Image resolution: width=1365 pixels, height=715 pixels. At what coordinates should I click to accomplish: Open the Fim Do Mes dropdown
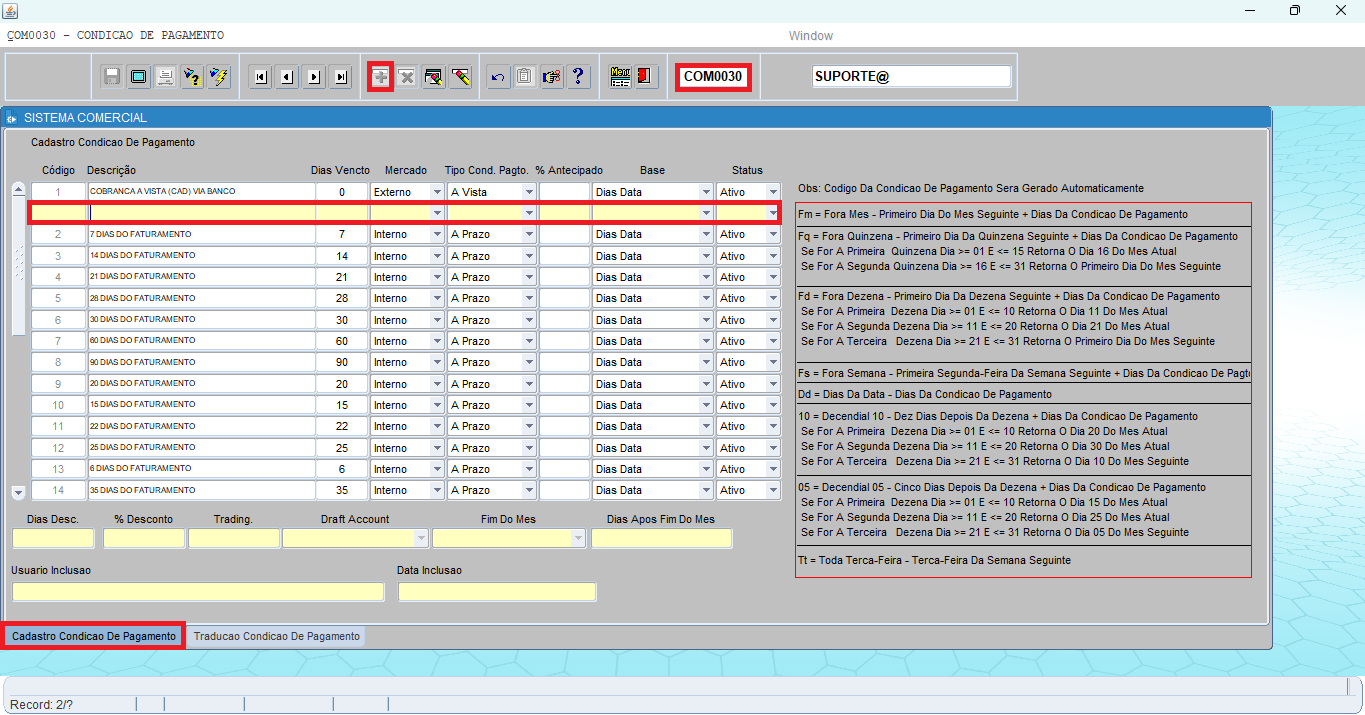578,539
